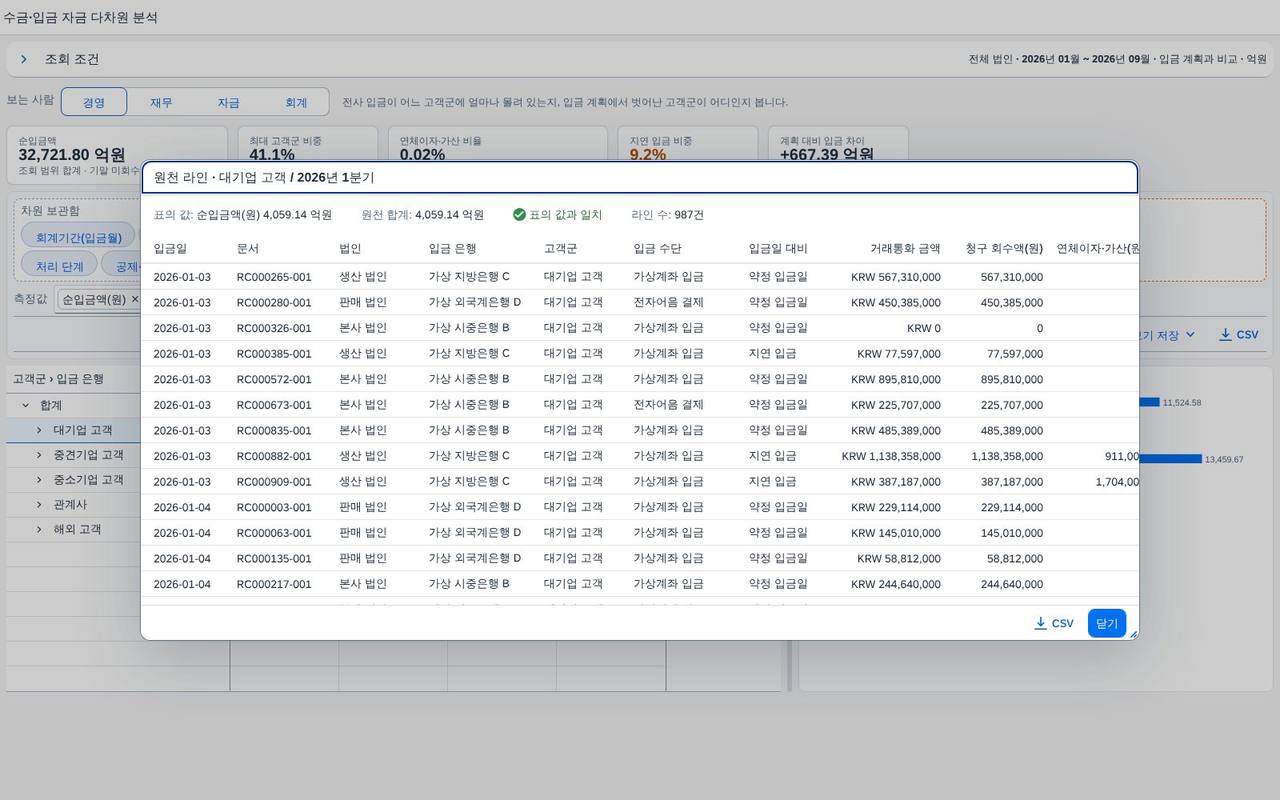1280x800 pixels.
Task: Expand the 조회 조건 panel chevron
Action: (24, 60)
